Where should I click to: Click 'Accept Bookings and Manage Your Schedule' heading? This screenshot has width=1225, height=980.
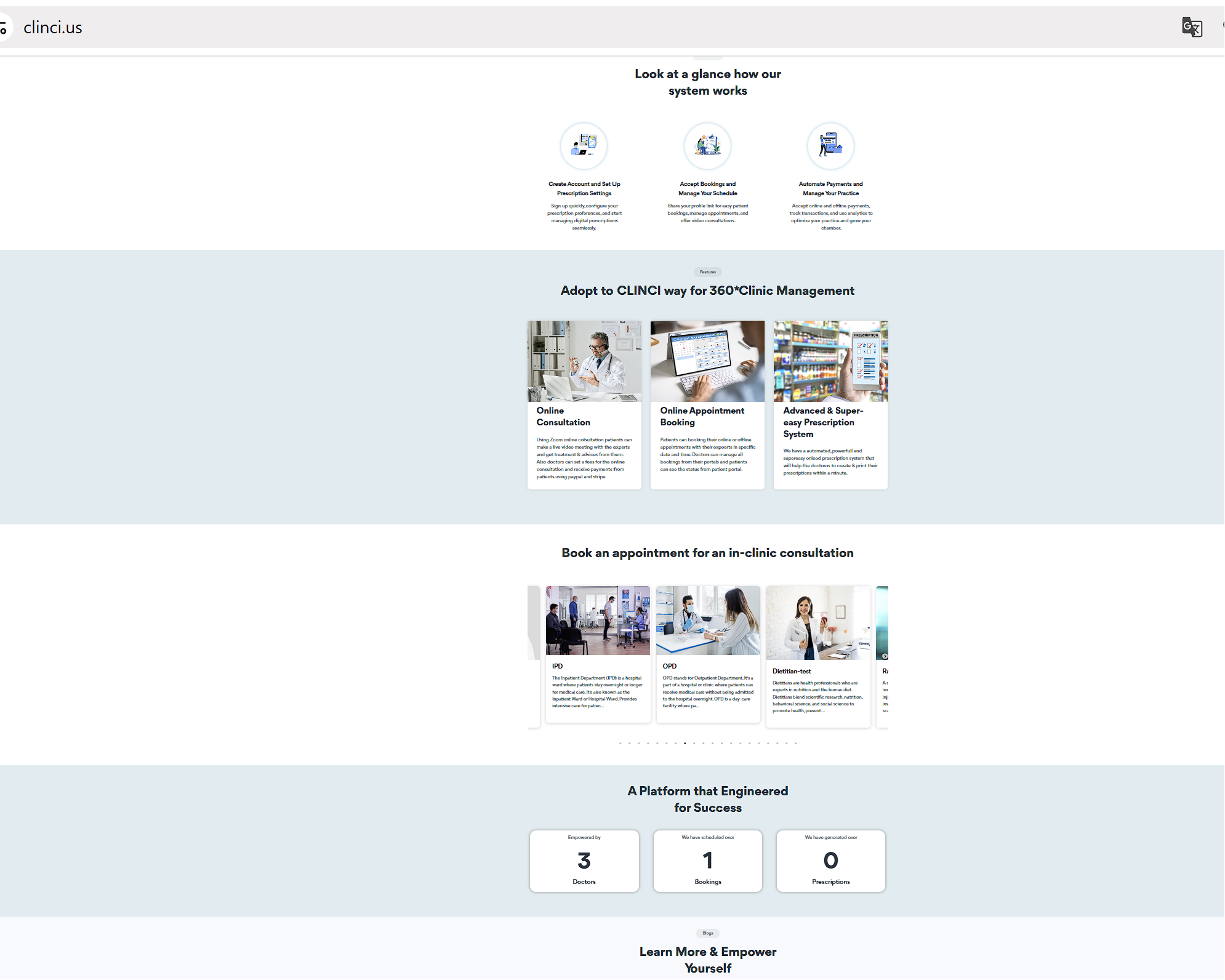point(708,188)
